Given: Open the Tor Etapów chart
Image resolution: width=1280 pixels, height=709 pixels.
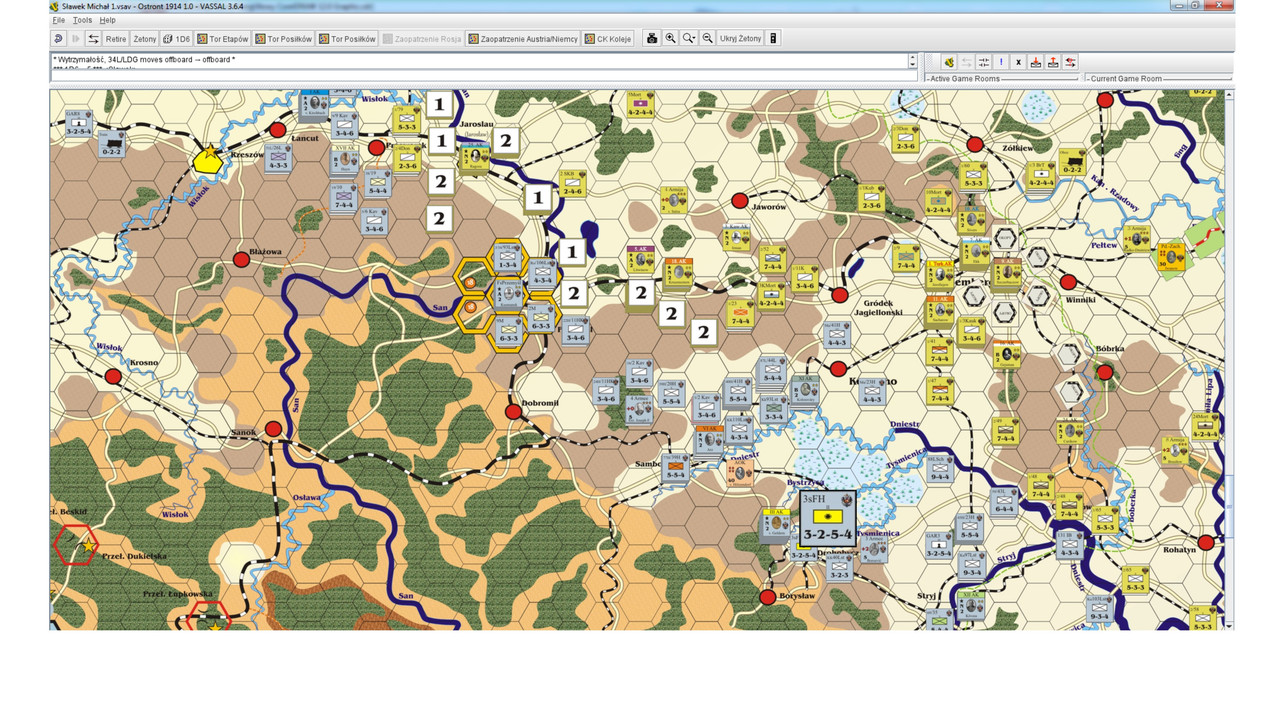Looking at the screenshot, I should [x=223, y=39].
